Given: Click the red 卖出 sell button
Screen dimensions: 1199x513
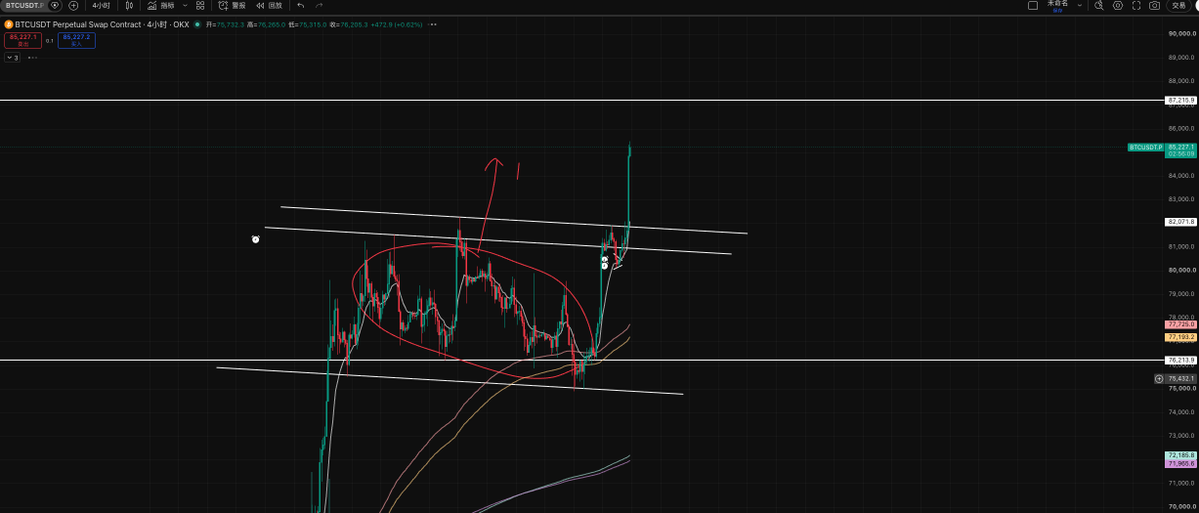Looking at the screenshot, I should [x=23, y=40].
